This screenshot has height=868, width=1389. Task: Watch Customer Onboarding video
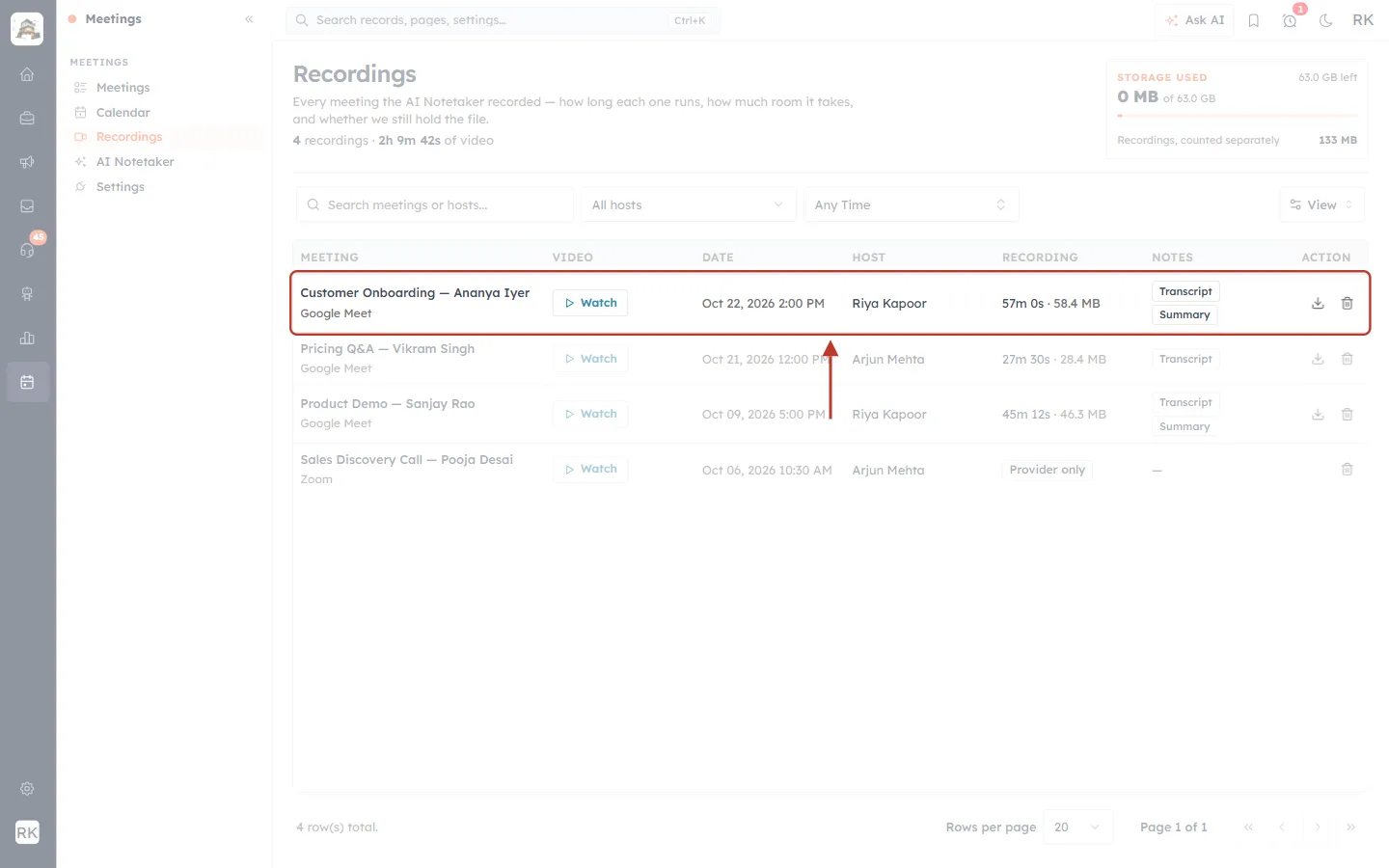[590, 303]
